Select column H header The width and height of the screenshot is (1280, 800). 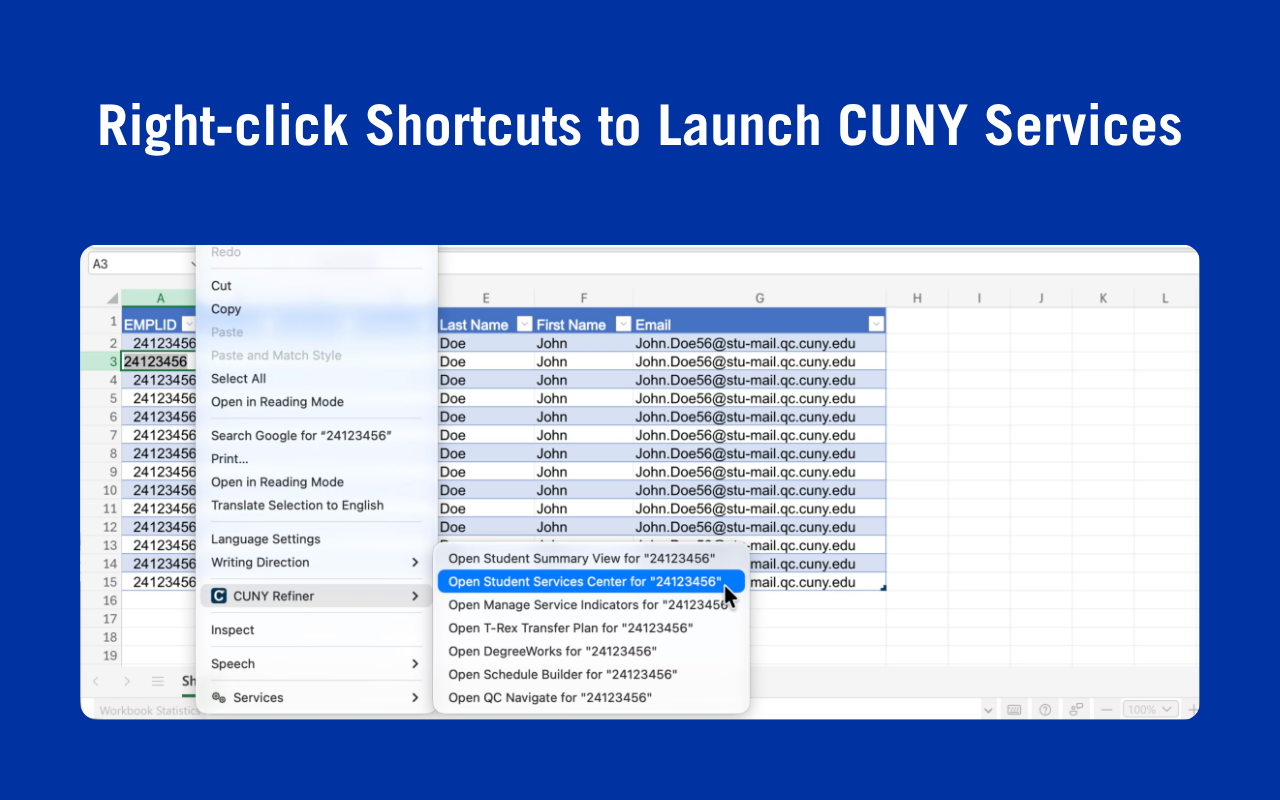pyautogui.click(x=917, y=298)
